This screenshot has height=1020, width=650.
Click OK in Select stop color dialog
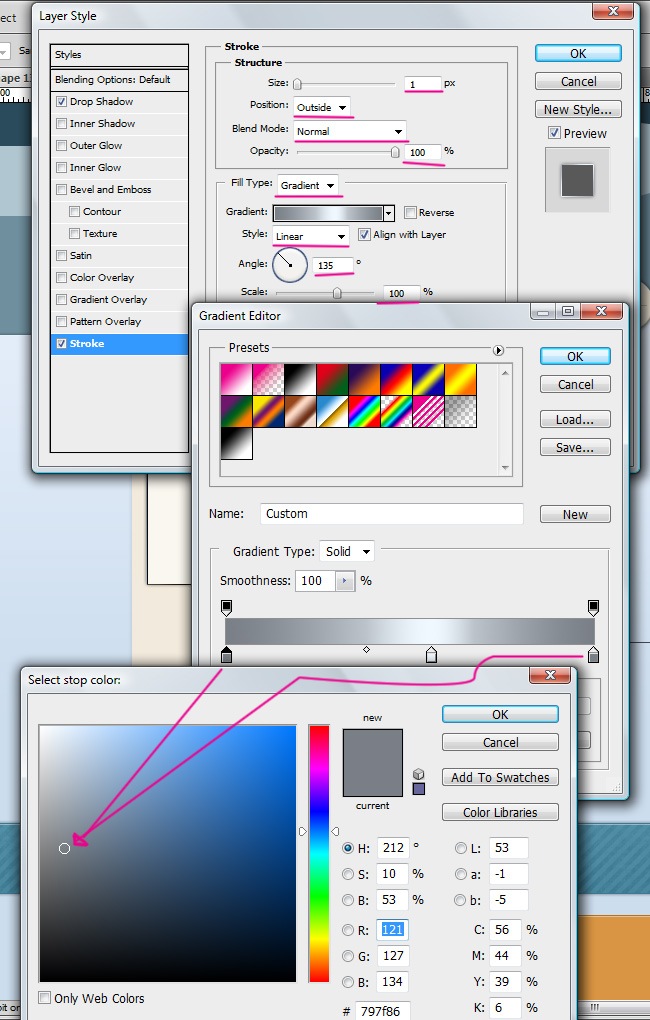click(x=500, y=714)
